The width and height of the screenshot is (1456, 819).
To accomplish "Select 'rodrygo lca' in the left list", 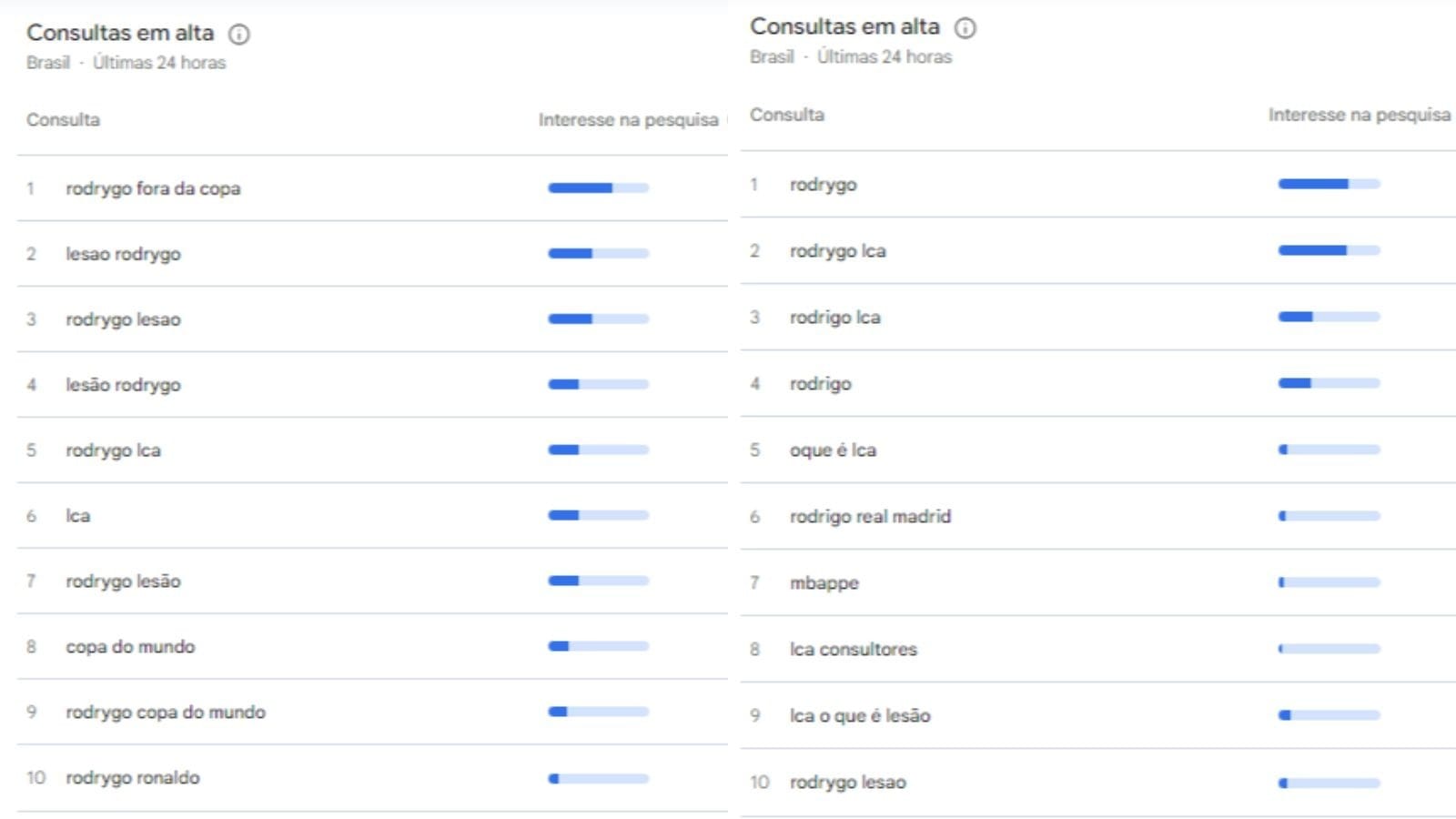I will (x=113, y=450).
